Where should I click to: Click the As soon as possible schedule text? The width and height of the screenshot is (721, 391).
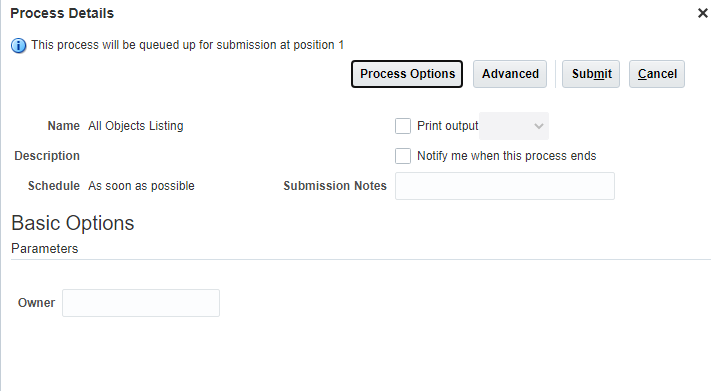pos(141,186)
